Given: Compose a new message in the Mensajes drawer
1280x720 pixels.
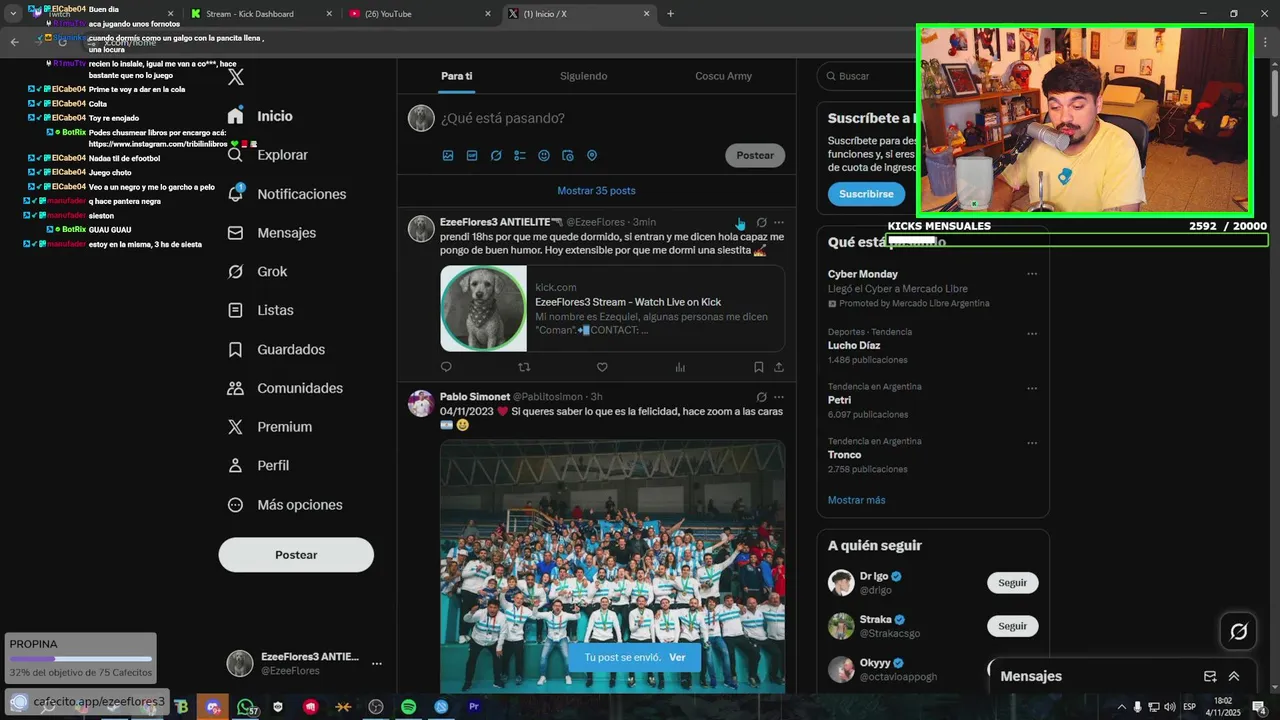Looking at the screenshot, I should tap(1210, 676).
